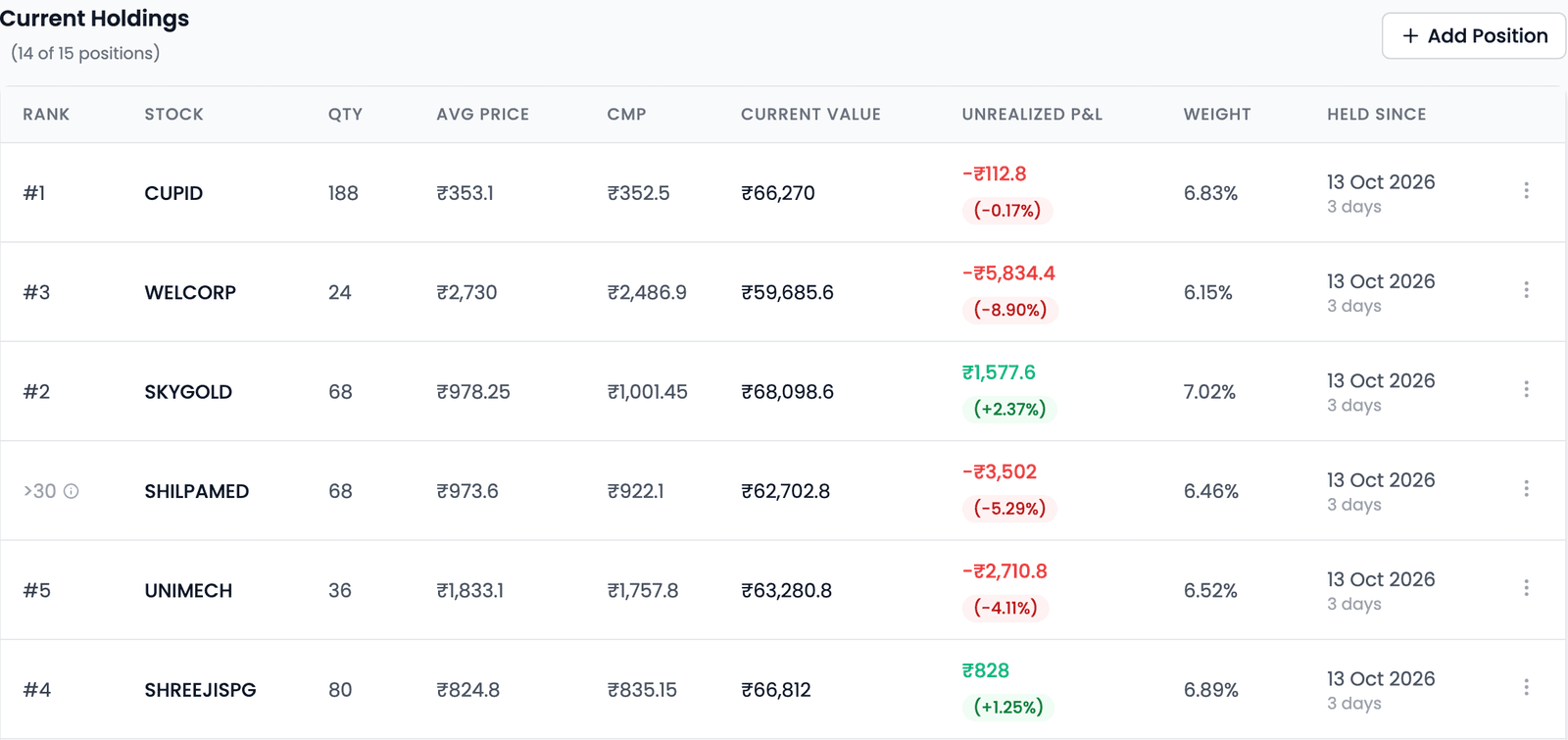Click the AVG PRICE column header
Image resolution: width=1568 pixels, height=740 pixels.
[x=482, y=115]
